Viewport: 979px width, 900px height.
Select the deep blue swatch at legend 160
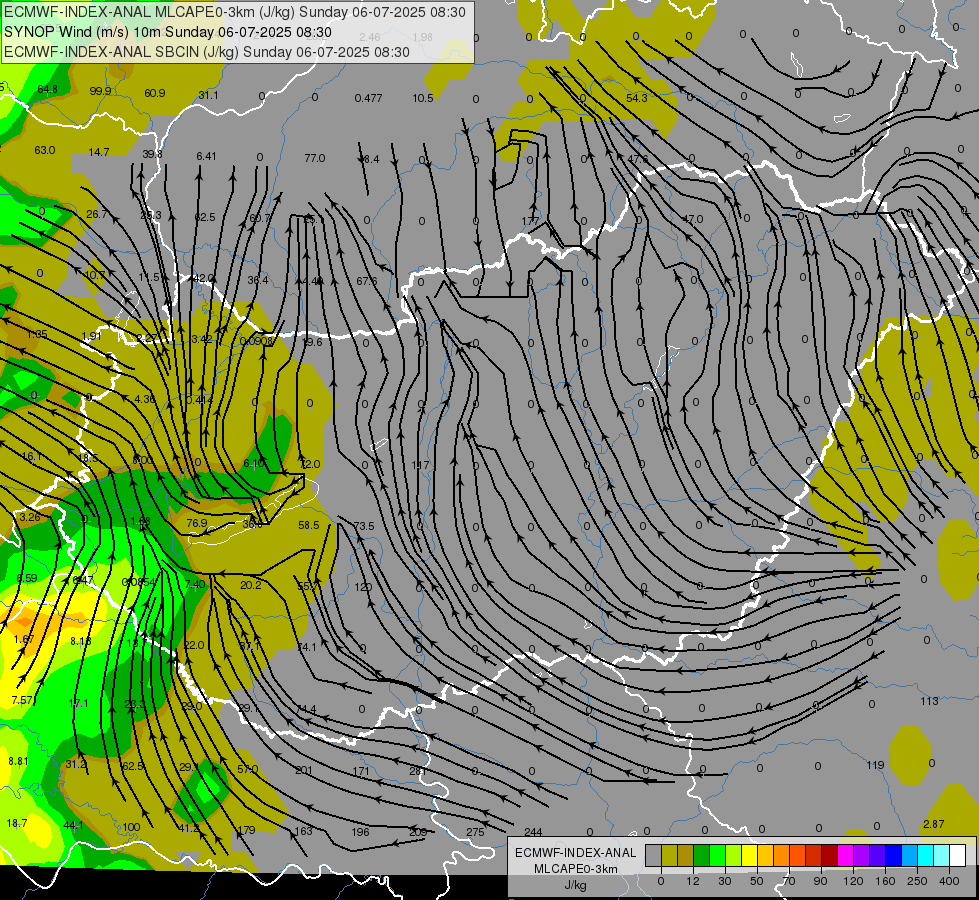893,855
